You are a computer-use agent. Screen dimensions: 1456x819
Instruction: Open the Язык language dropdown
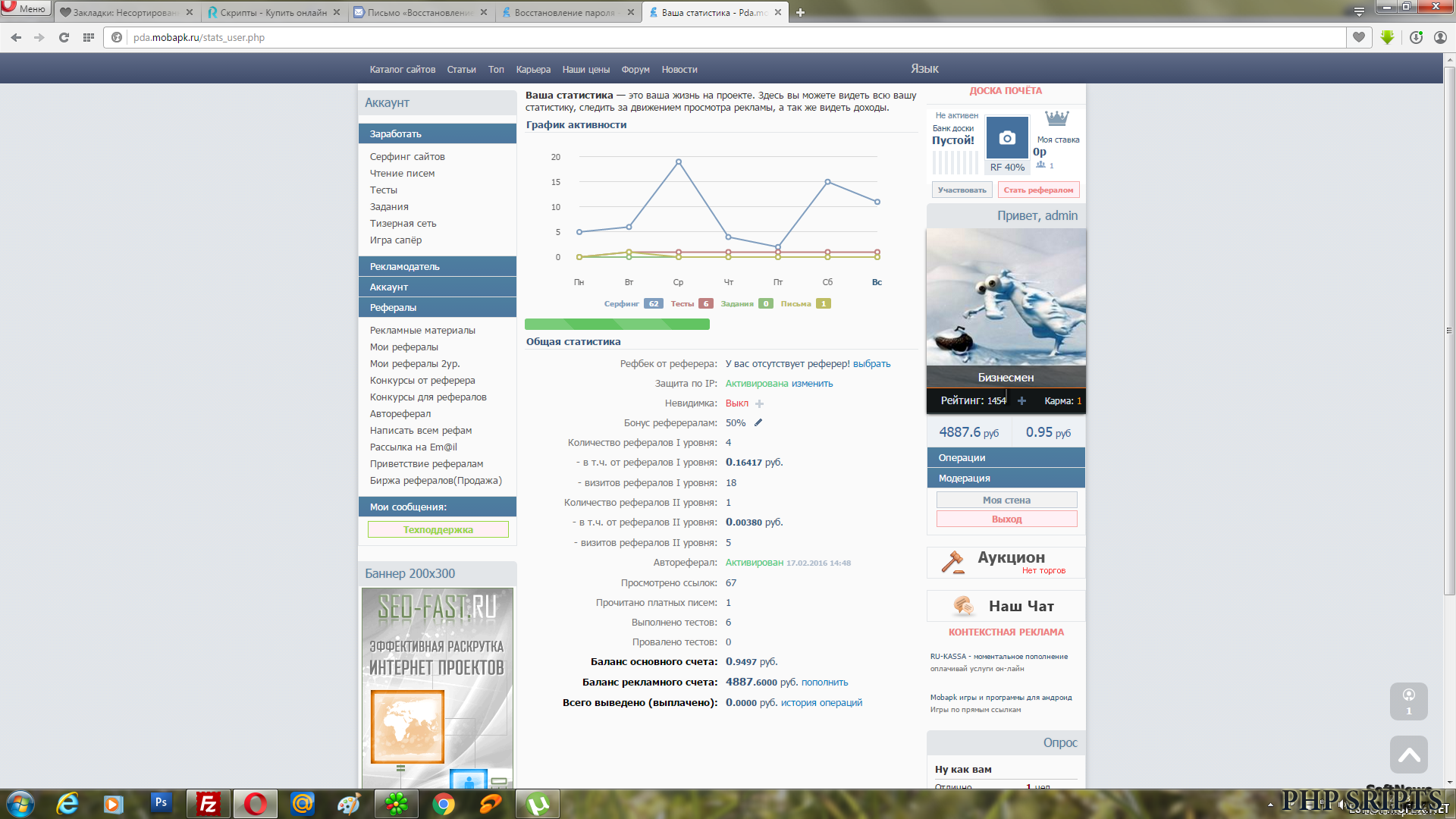pos(924,69)
